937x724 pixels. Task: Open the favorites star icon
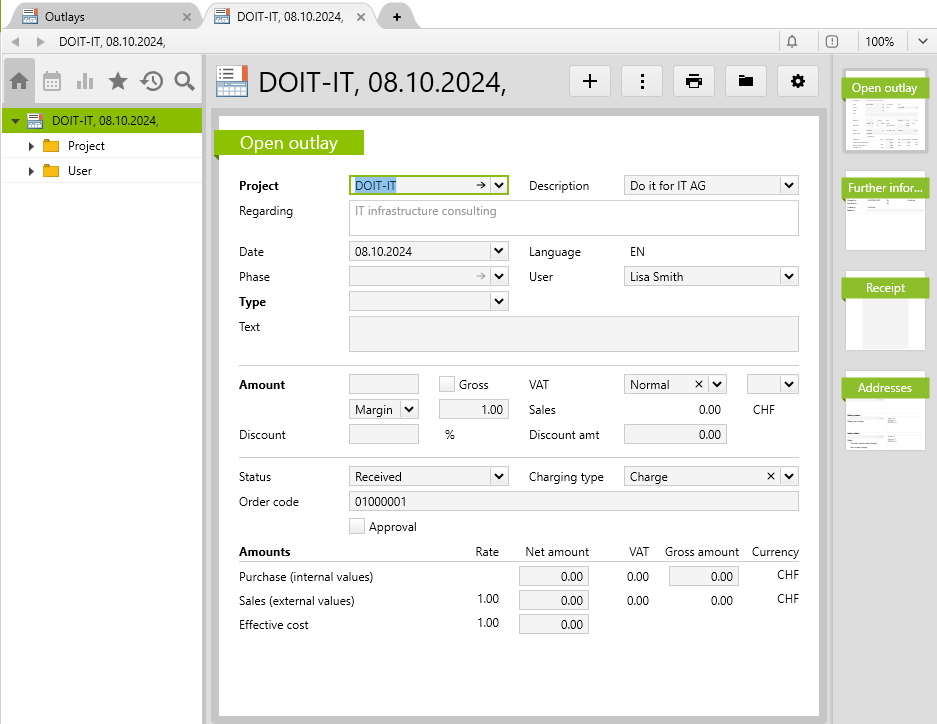118,81
